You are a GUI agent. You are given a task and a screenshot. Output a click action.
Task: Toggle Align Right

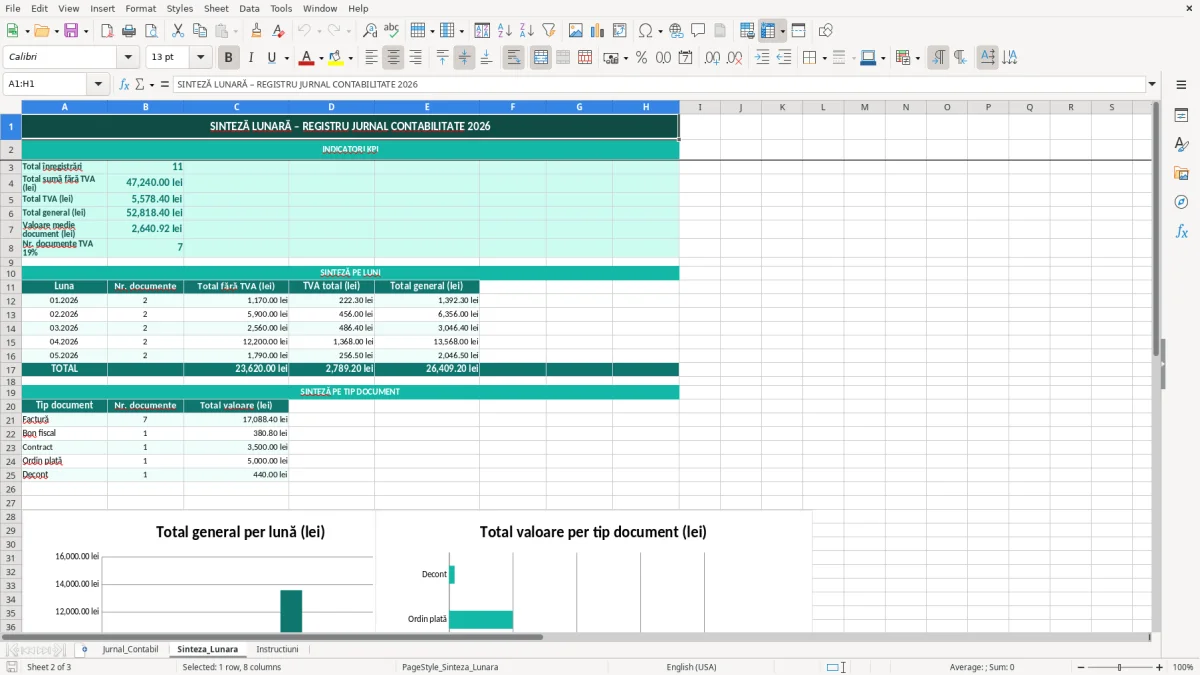[415, 58]
